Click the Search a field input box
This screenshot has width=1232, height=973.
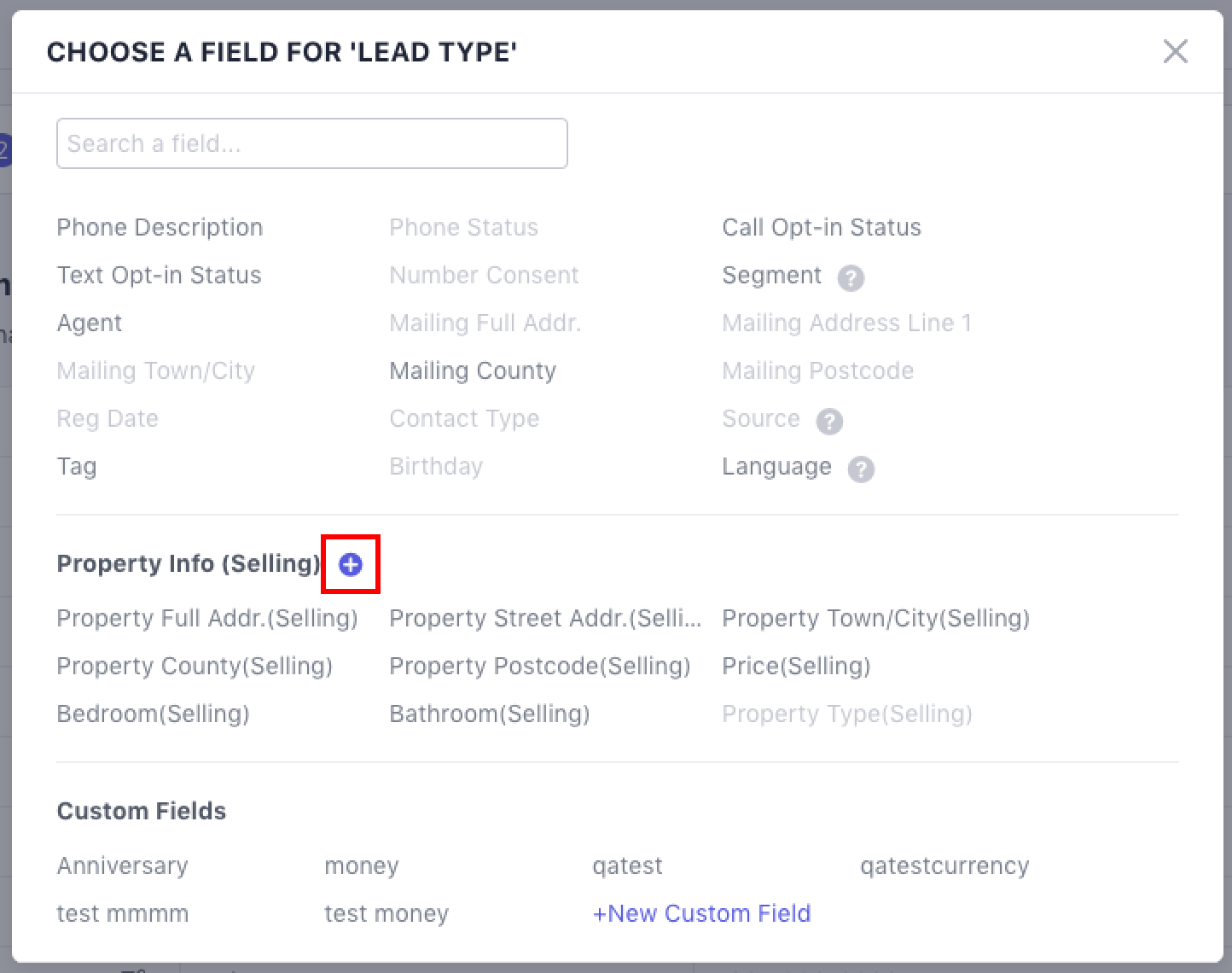click(x=311, y=143)
